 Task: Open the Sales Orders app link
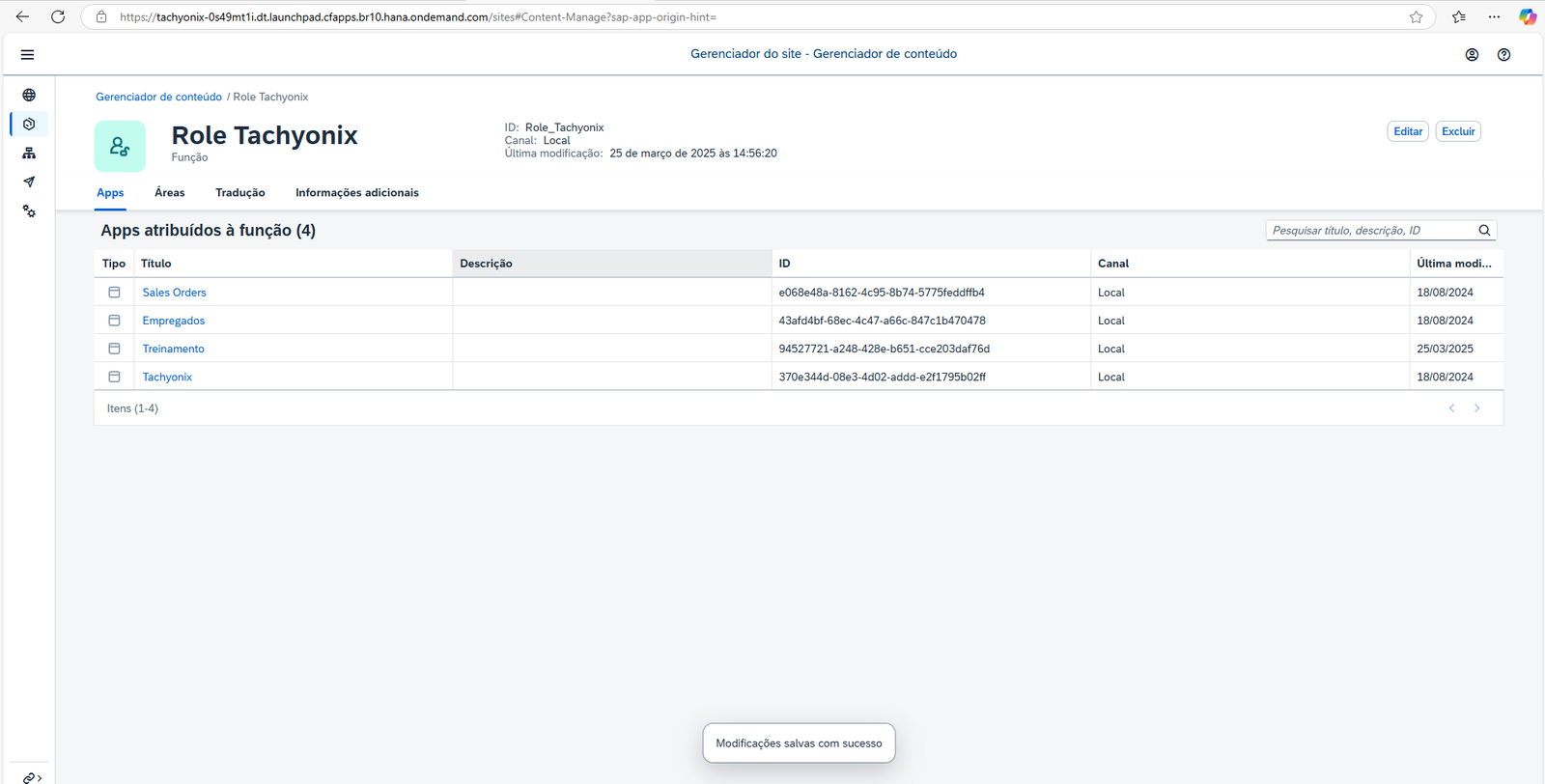point(175,293)
